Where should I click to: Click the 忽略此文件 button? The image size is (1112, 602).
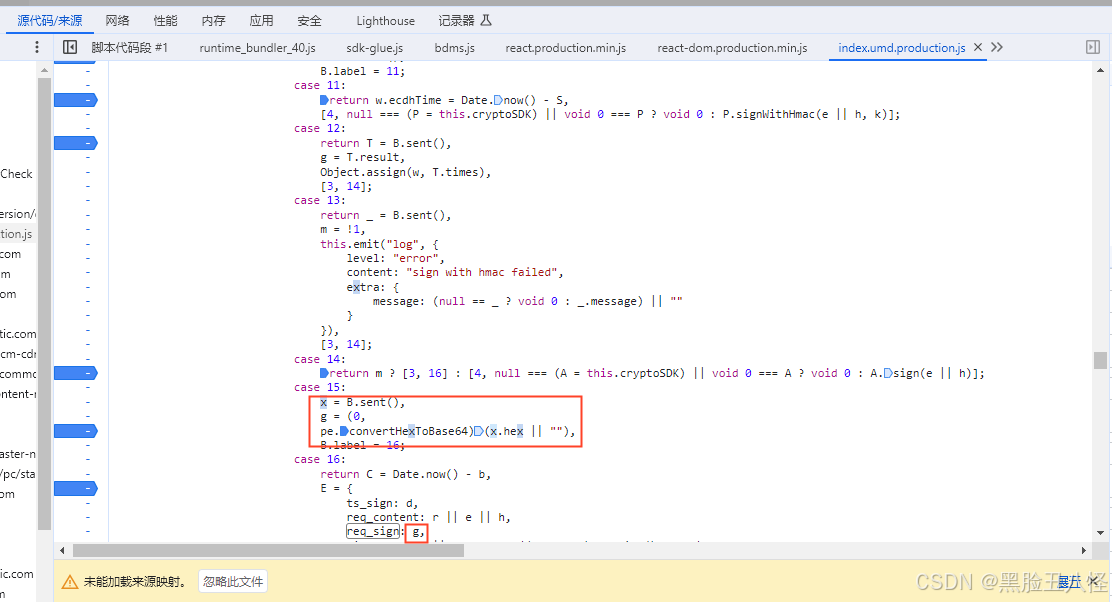coord(232,580)
